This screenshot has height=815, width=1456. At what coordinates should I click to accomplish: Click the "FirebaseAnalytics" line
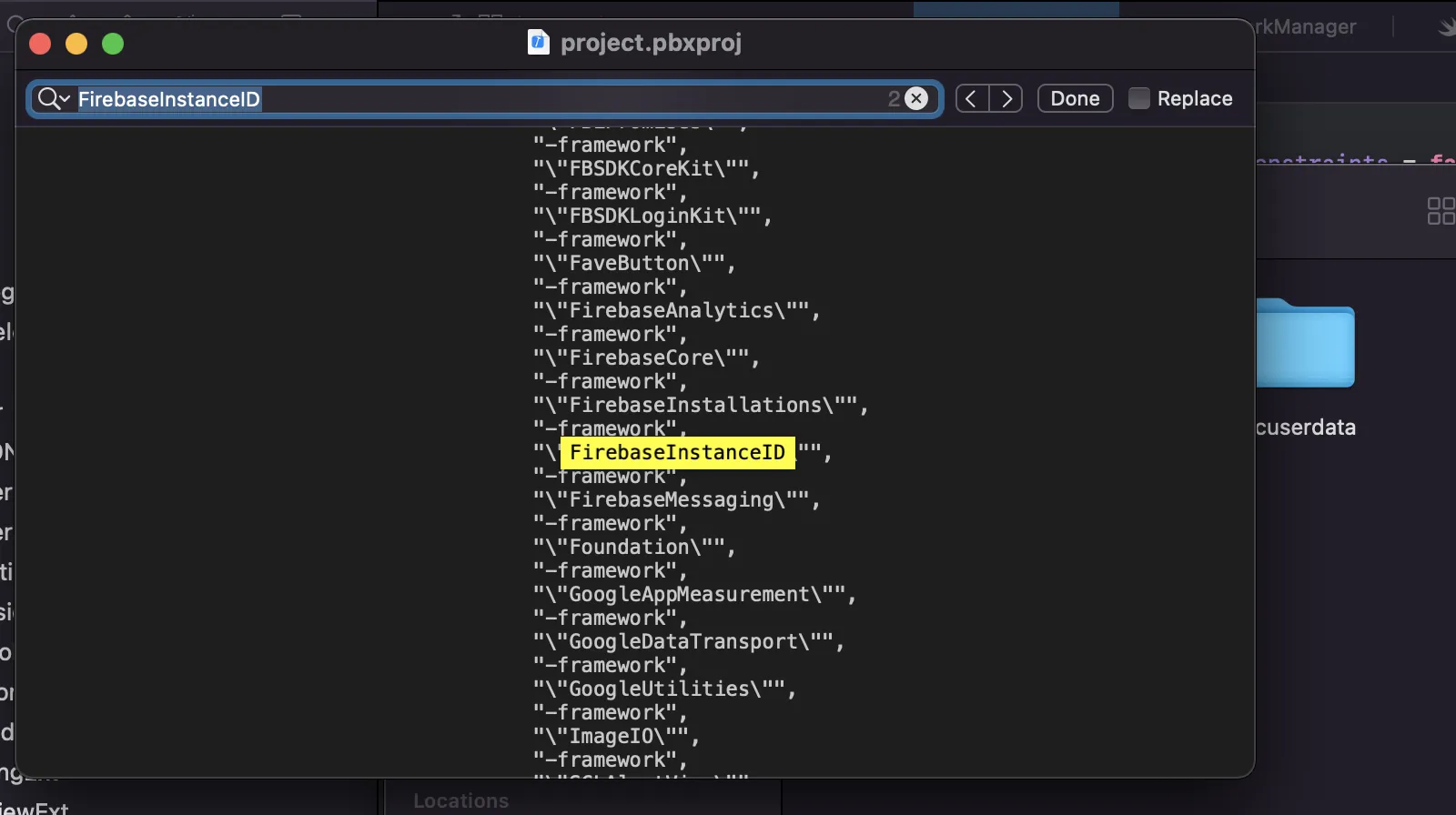[x=676, y=310]
